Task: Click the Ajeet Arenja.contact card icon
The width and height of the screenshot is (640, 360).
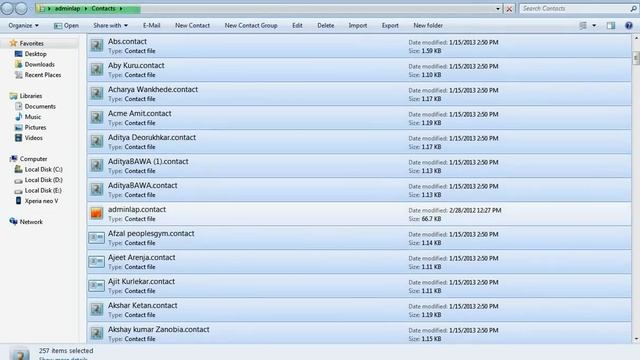Action: [97, 262]
